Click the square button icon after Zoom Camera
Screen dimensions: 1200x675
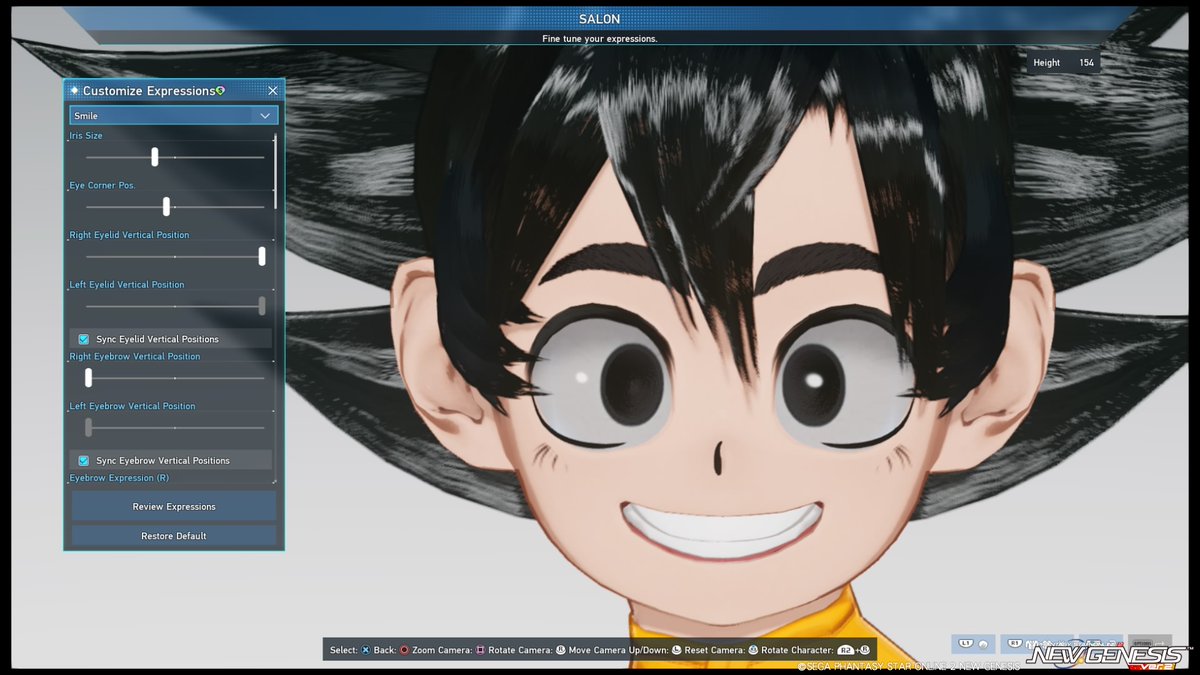click(480, 650)
